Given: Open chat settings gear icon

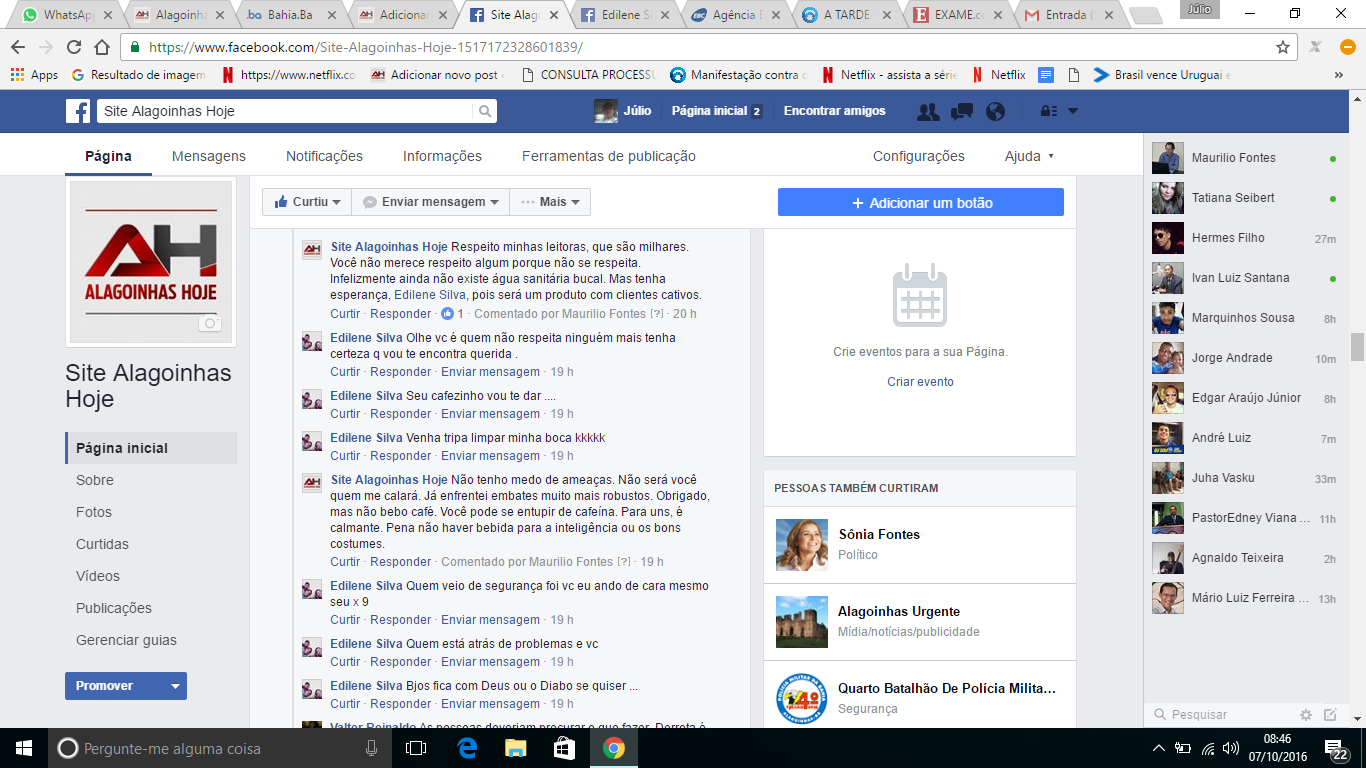Looking at the screenshot, I should coord(1305,715).
